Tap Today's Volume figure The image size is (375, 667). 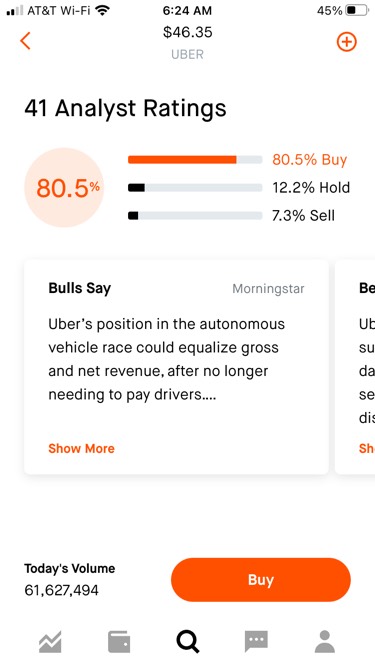61,590
